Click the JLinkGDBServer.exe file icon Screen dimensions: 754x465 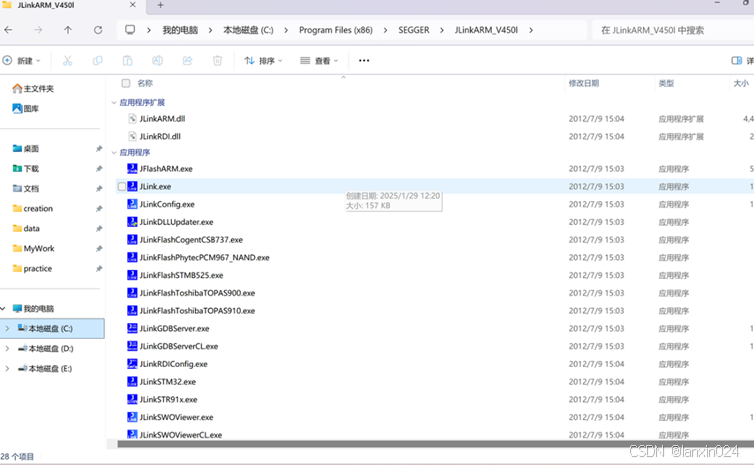click(132, 328)
